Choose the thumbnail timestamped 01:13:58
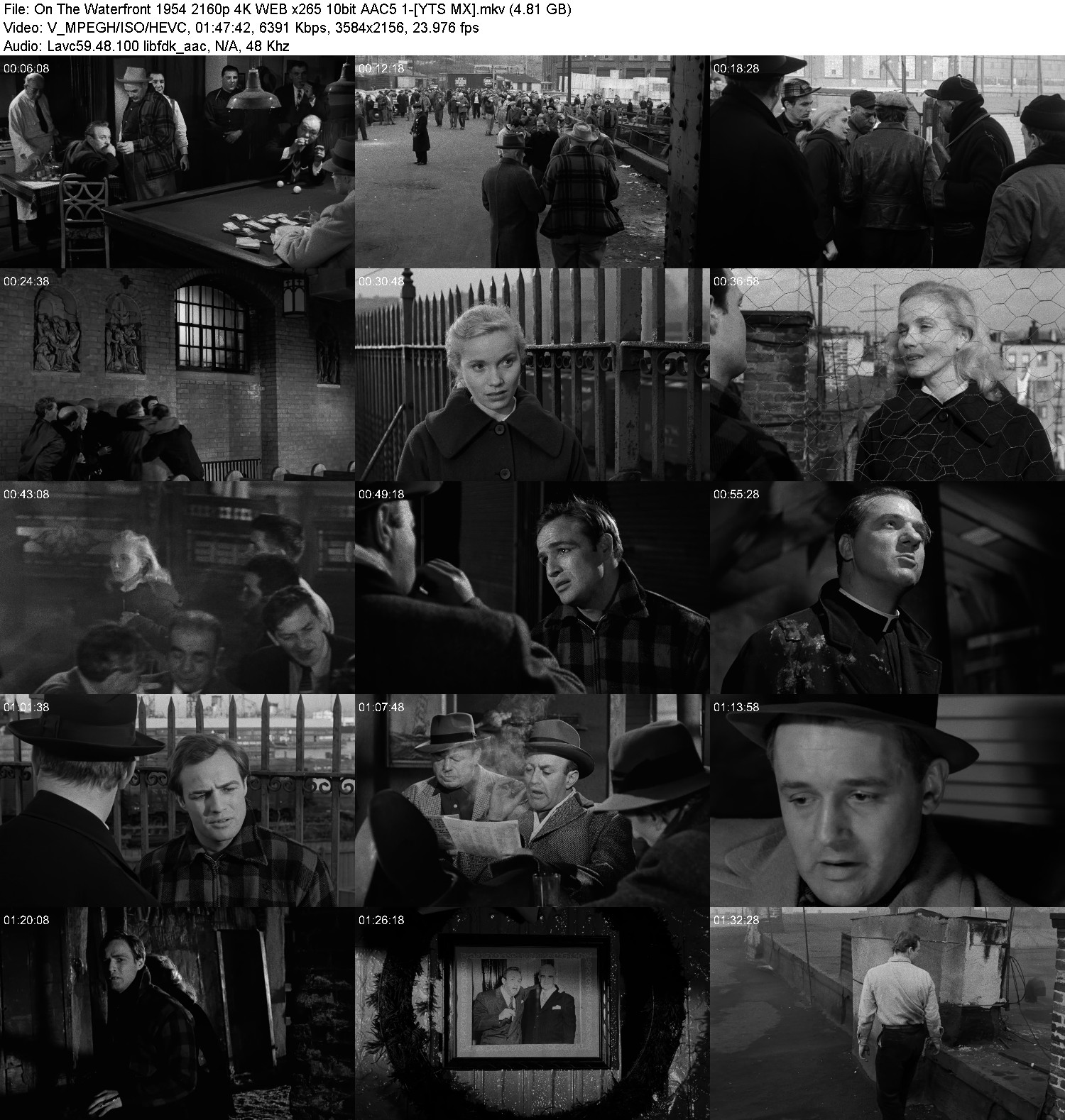The image size is (1065, 1120). pos(887,801)
